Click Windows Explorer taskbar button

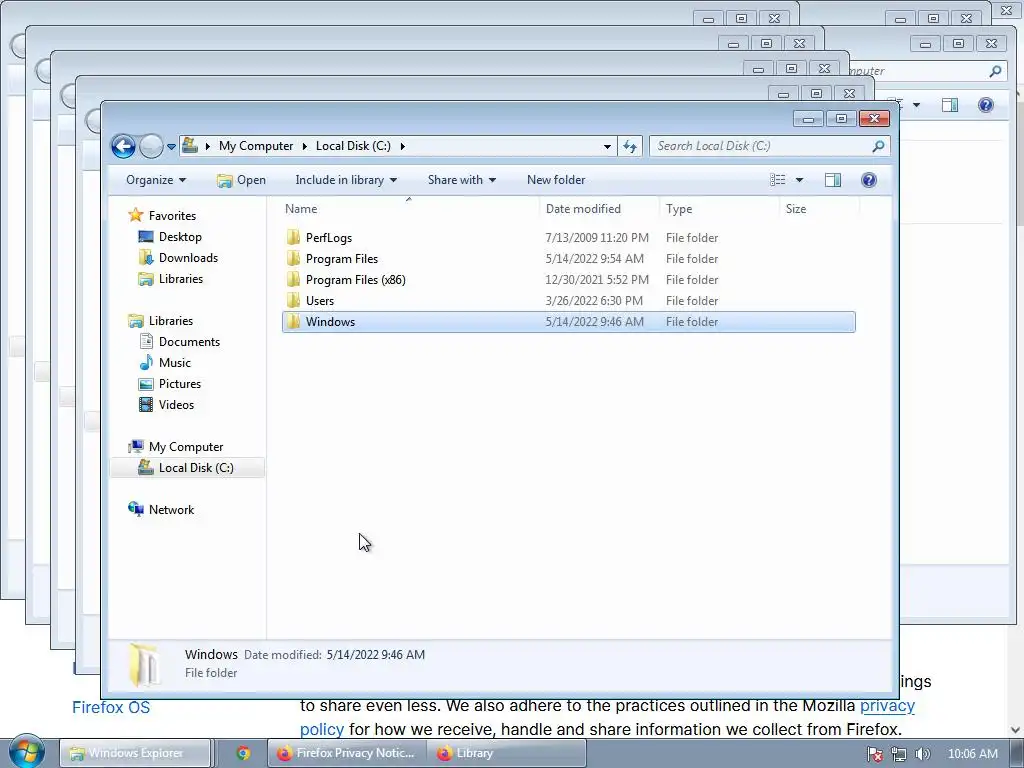136,753
